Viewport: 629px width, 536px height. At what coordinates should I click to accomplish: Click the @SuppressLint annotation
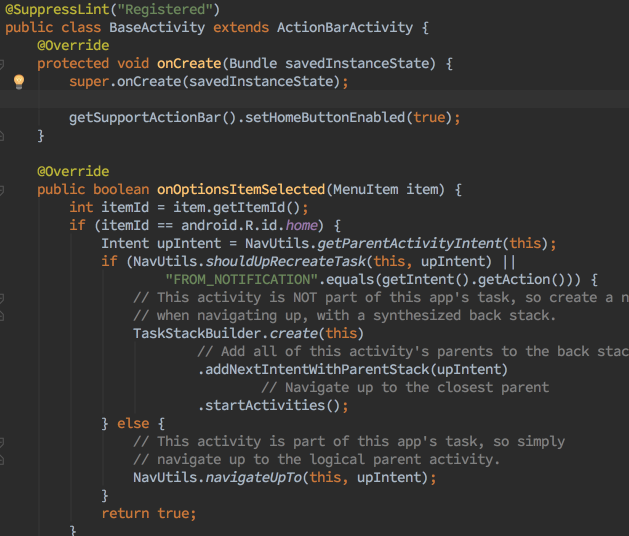point(57,9)
